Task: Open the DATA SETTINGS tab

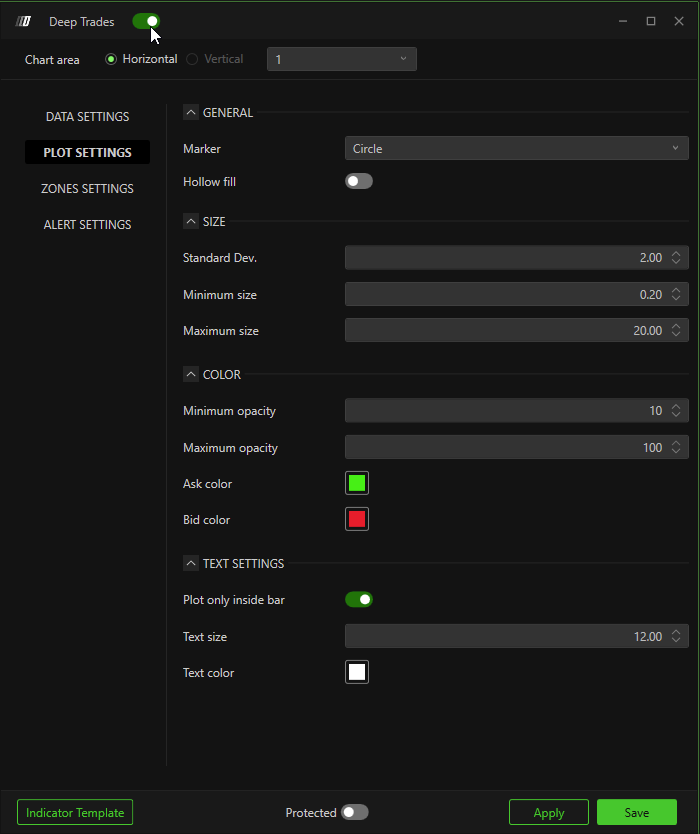Action: [87, 117]
